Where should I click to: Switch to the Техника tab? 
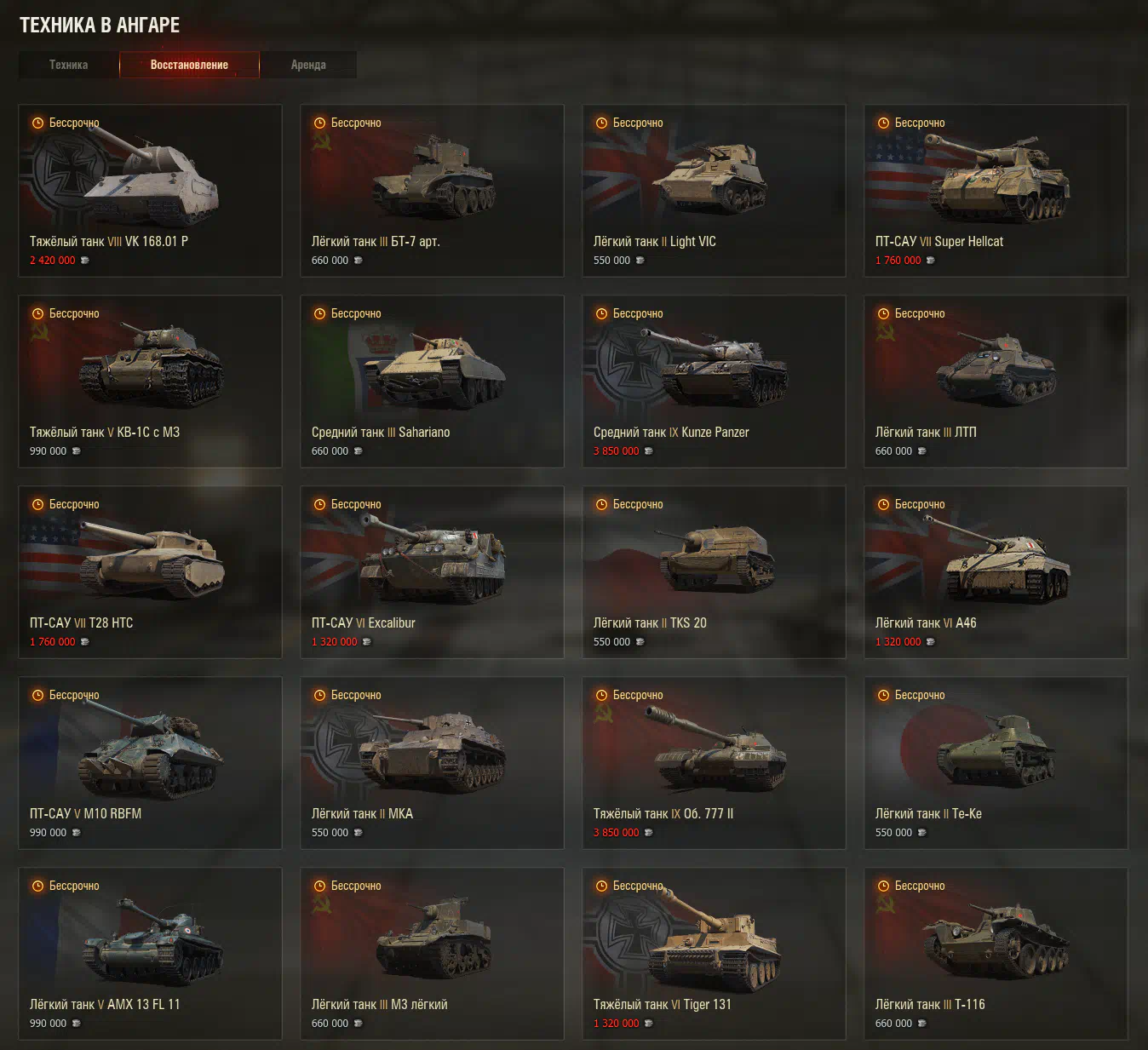point(68,65)
